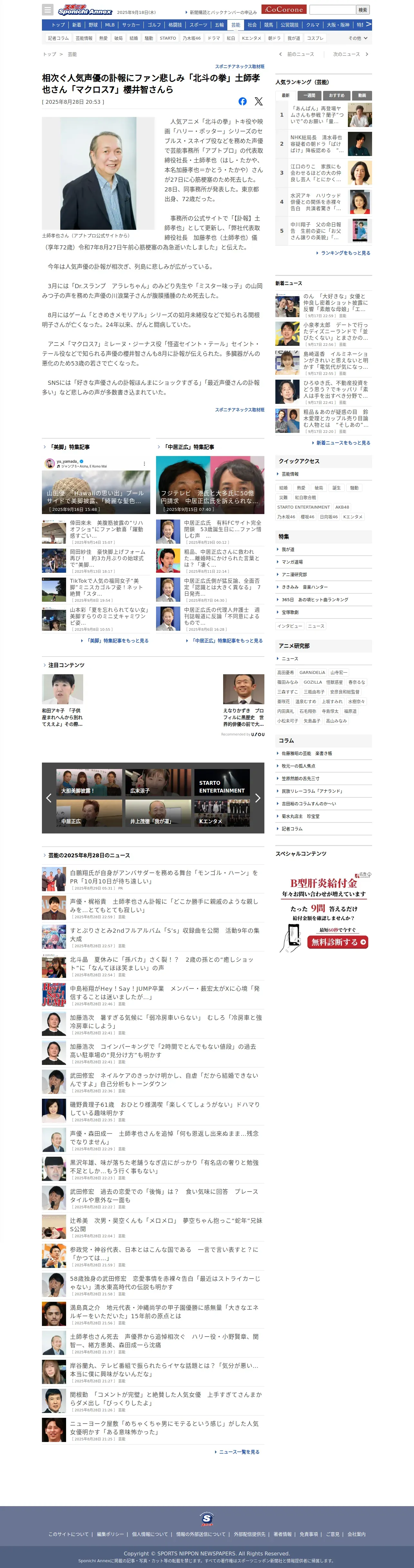The width and height of the screenshot is (414, 1568).
Task: Open 芸能 breadcrumb link
Action: coord(73,54)
